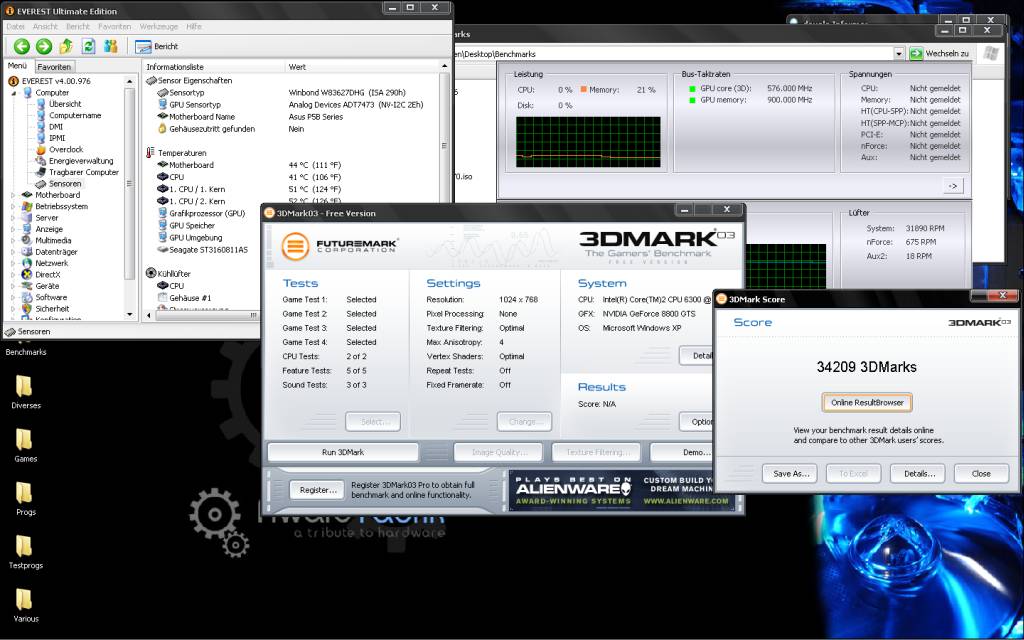Expand the Software tree node

14,297
